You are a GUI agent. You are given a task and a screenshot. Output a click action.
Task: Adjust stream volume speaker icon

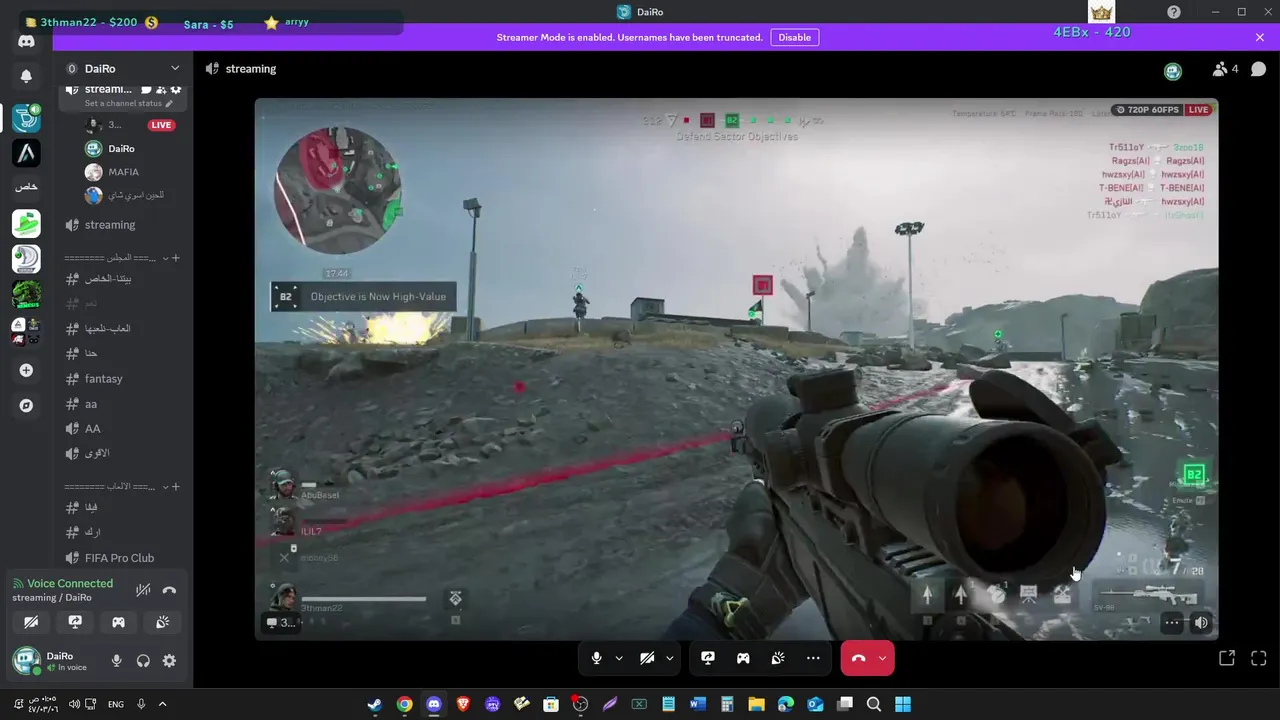(1201, 622)
